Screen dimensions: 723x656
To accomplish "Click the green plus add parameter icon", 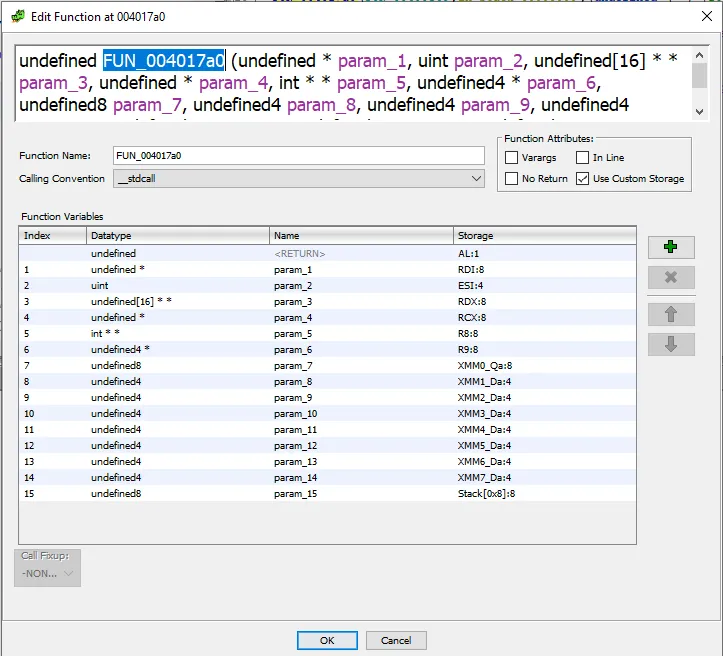I will (x=671, y=247).
